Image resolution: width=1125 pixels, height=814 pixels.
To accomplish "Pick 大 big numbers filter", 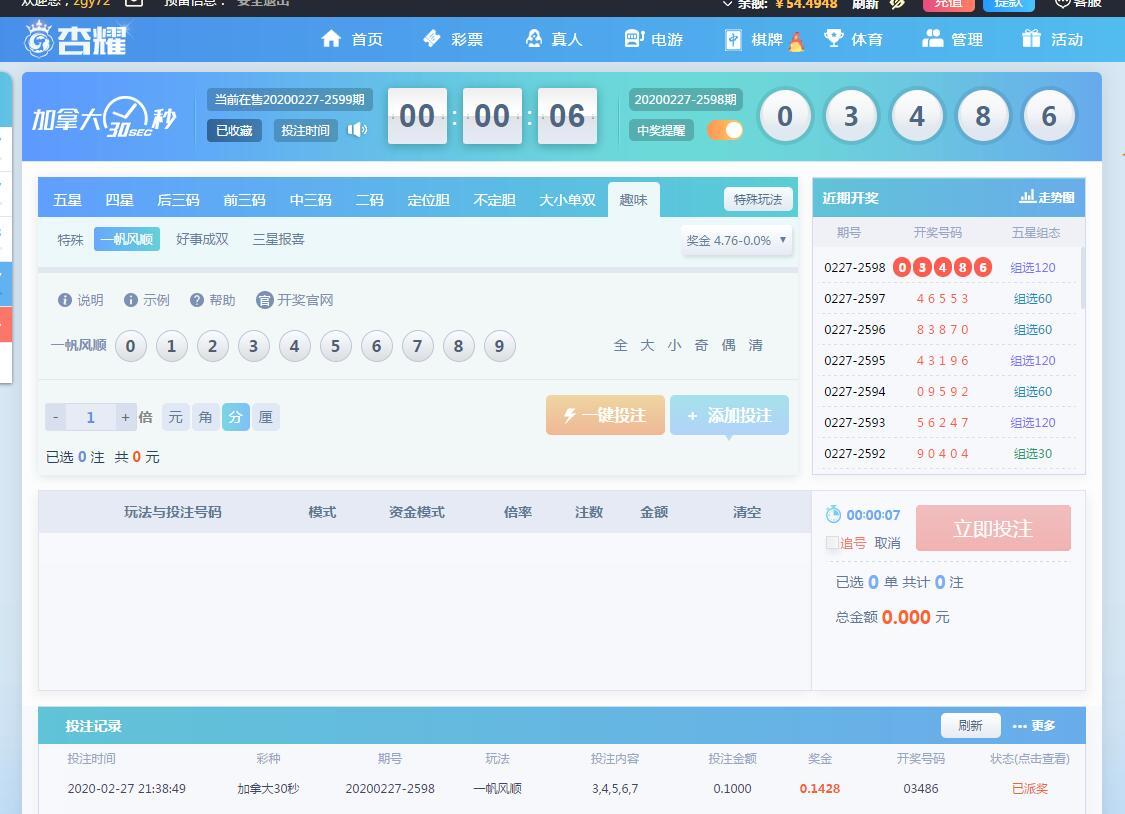I will click(x=647, y=345).
